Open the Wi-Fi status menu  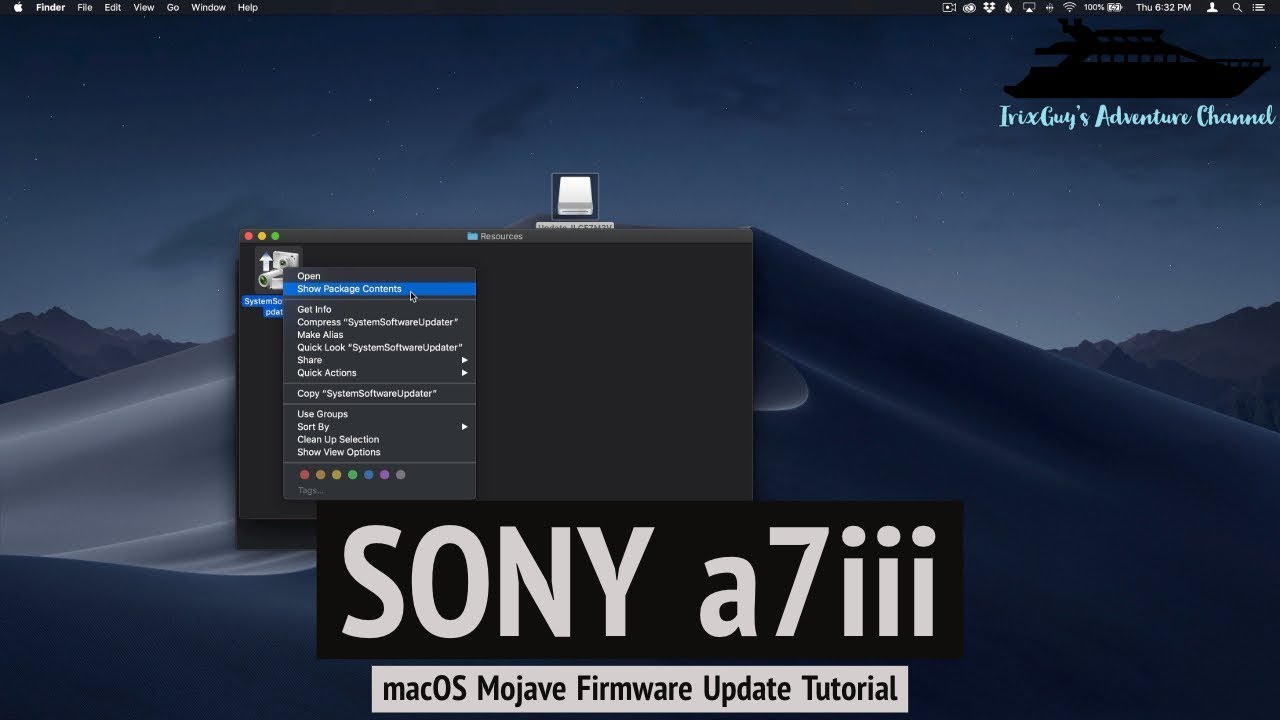tap(1069, 7)
